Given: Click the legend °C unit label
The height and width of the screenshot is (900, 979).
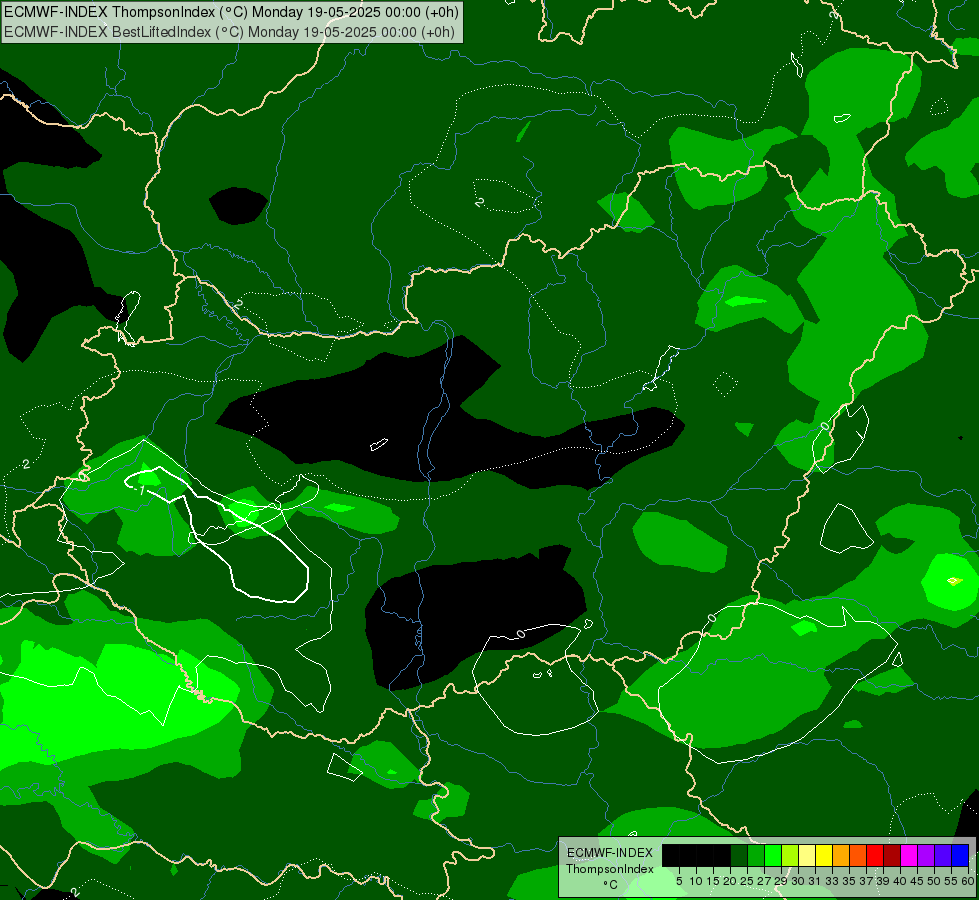Looking at the screenshot, I should coord(610,884).
